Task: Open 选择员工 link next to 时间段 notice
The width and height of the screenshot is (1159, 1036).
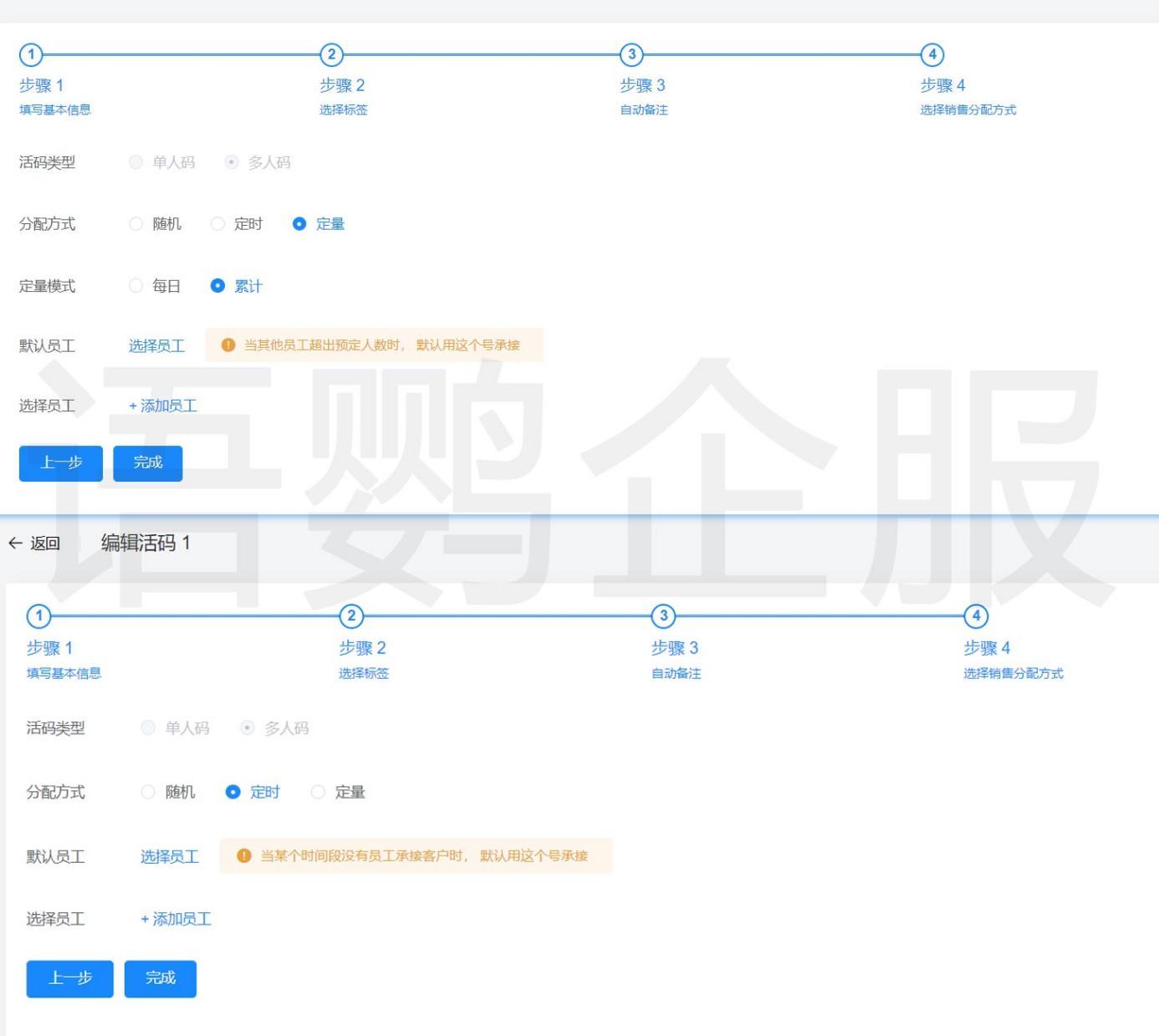Action: (170, 857)
